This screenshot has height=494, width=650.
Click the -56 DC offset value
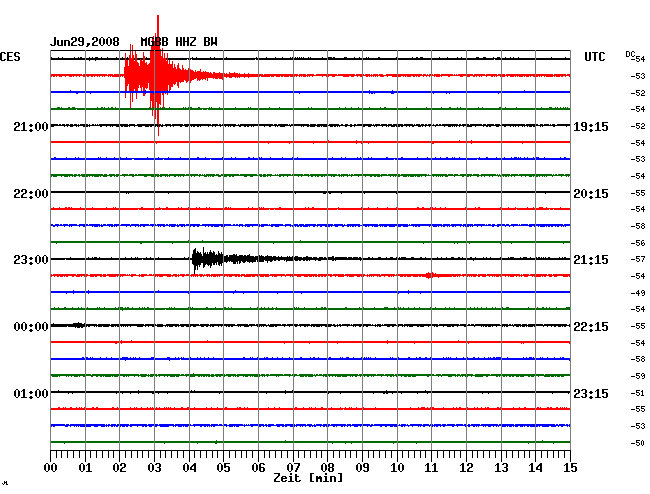click(x=638, y=243)
